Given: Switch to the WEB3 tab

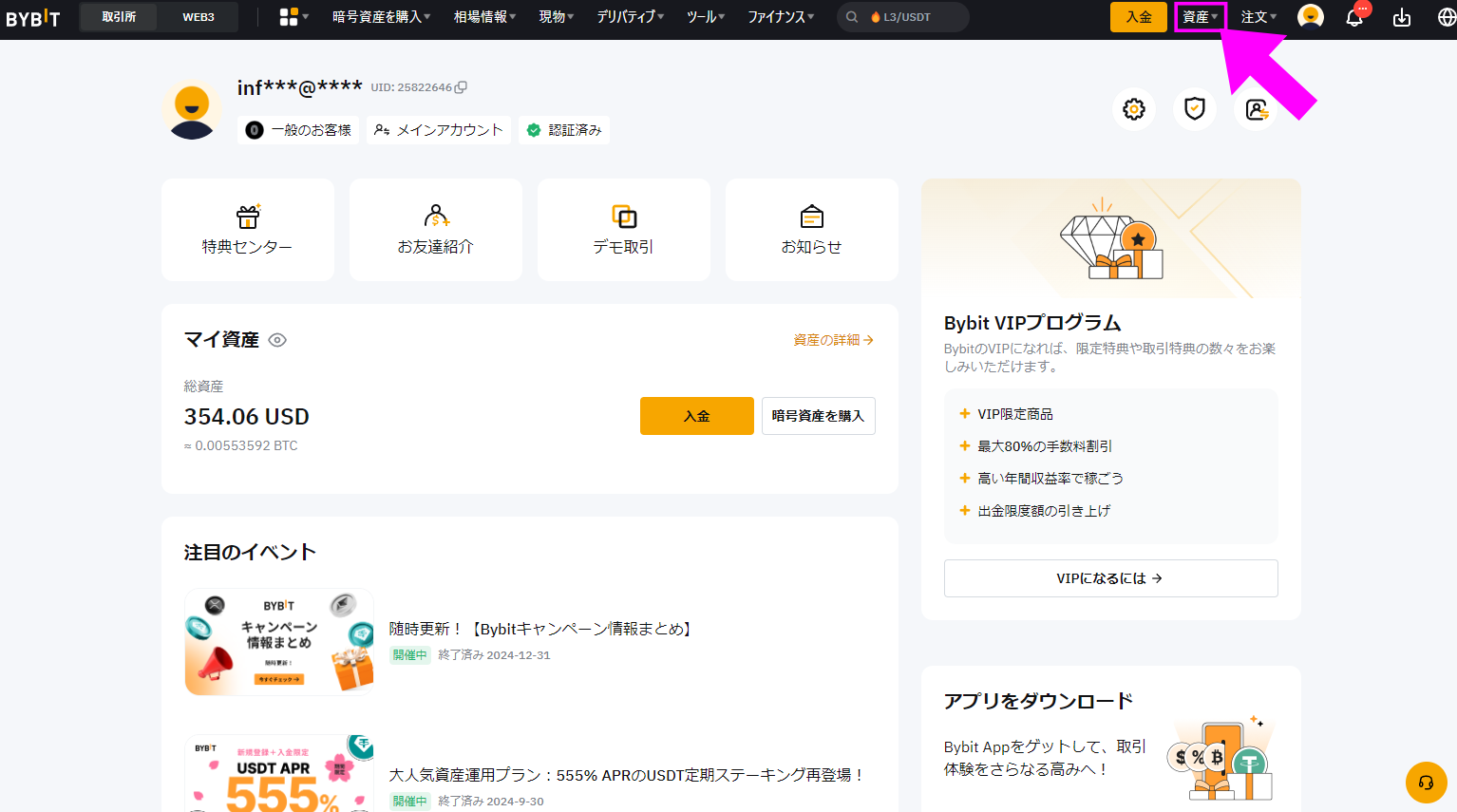Looking at the screenshot, I should click(199, 17).
